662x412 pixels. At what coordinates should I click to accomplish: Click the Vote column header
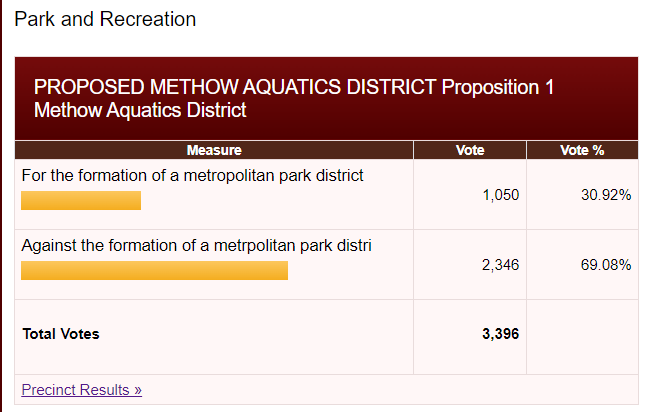[x=469, y=150]
